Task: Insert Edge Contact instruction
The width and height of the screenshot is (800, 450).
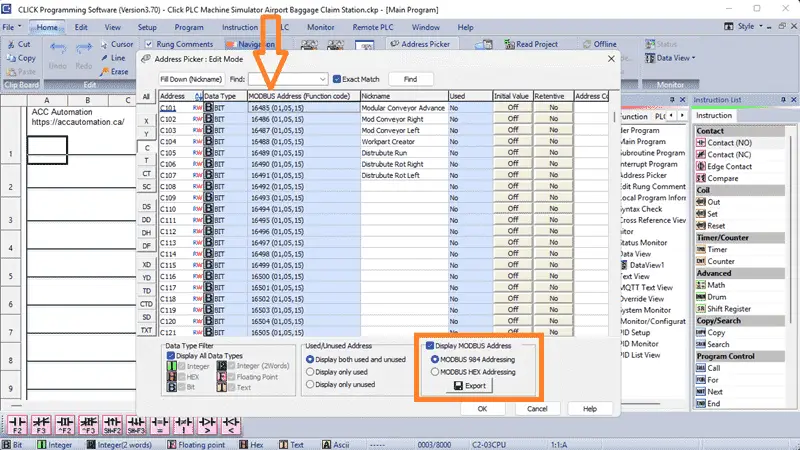Action: point(724,166)
